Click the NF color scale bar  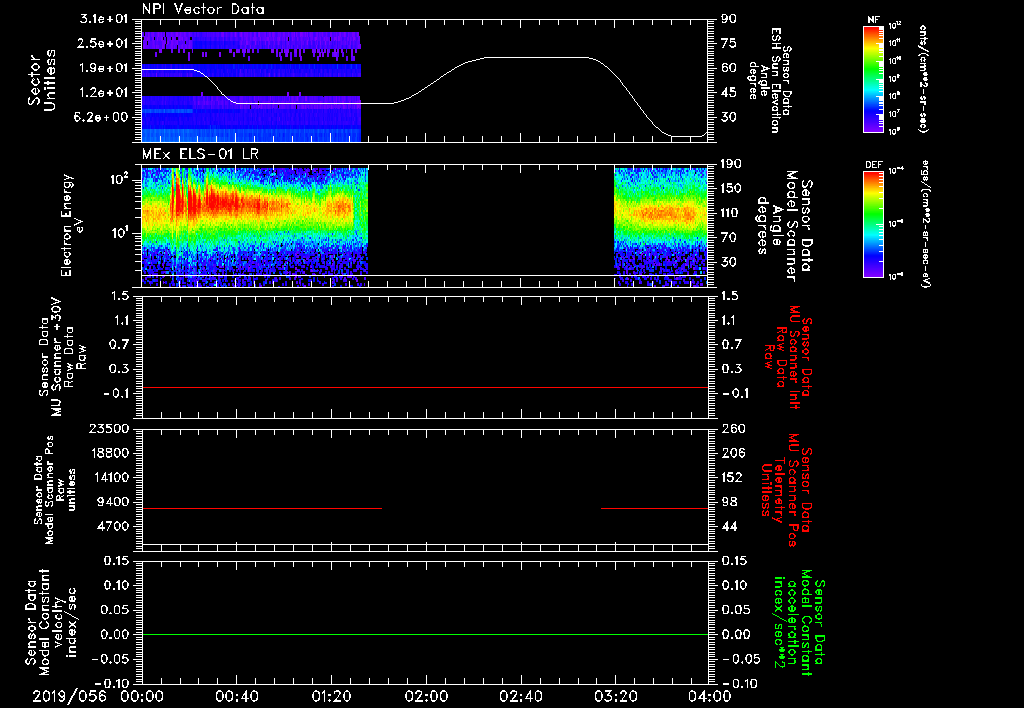(874, 78)
